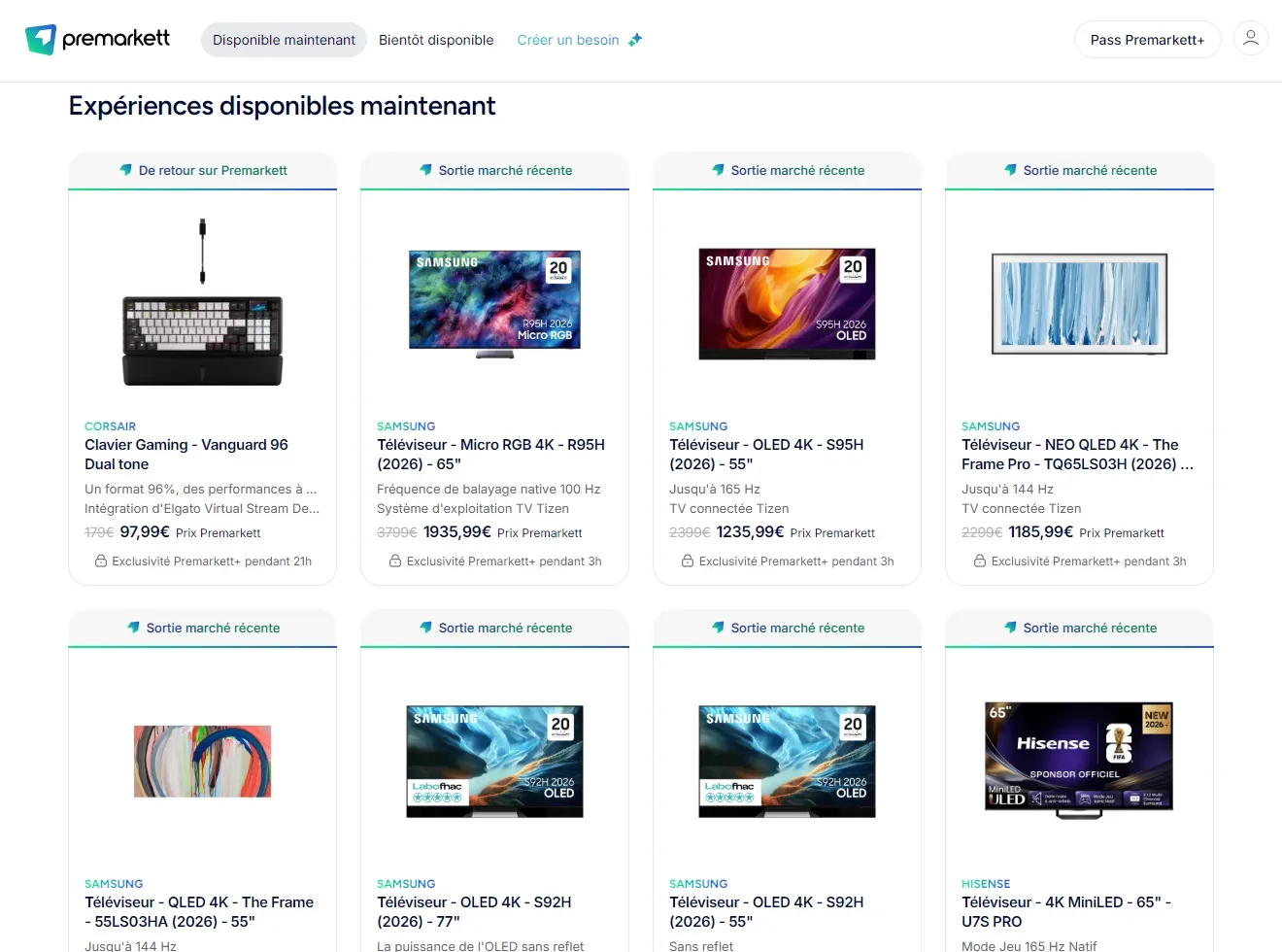
Task: Open the Samsung R95H Micro RGB image
Action: click(x=495, y=304)
